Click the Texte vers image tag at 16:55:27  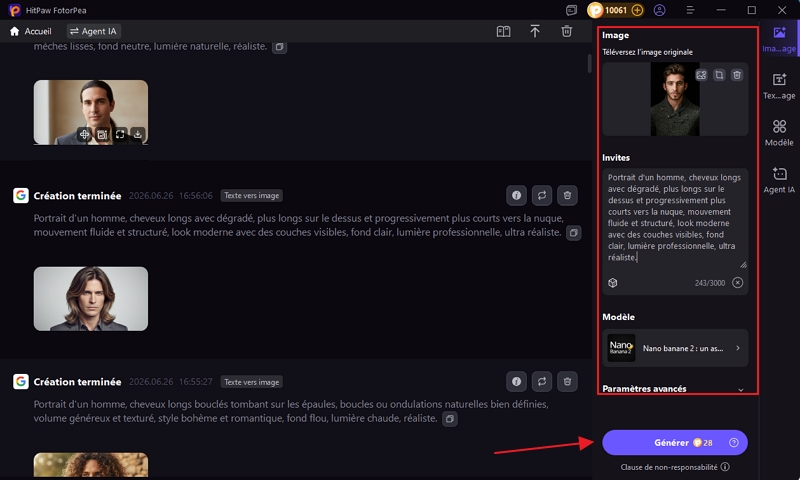(252, 382)
